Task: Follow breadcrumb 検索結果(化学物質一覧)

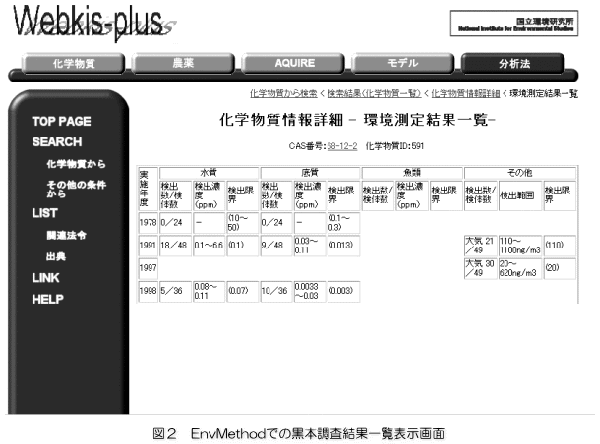Action: click(374, 93)
